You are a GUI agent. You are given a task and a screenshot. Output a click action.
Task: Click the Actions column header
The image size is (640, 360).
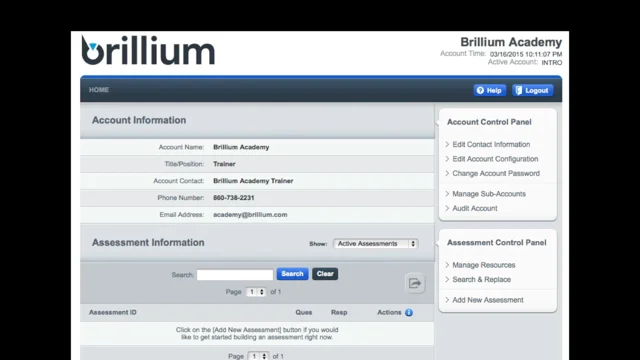click(389, 312)
